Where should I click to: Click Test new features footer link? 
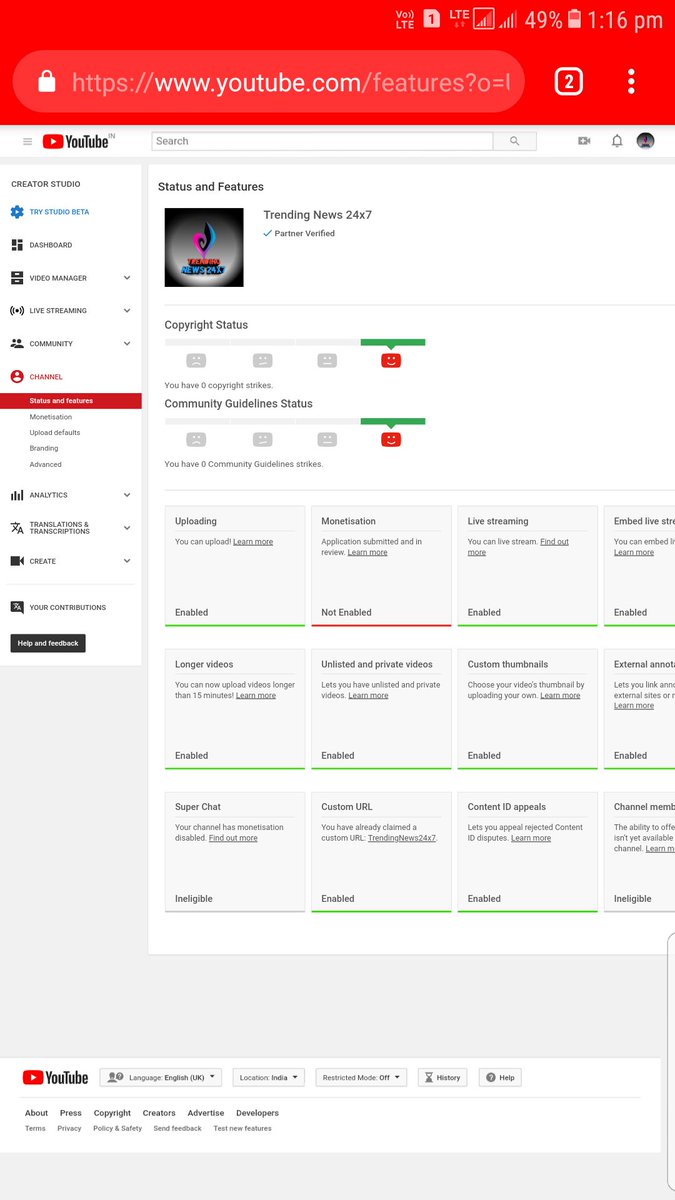[242, 1128]
